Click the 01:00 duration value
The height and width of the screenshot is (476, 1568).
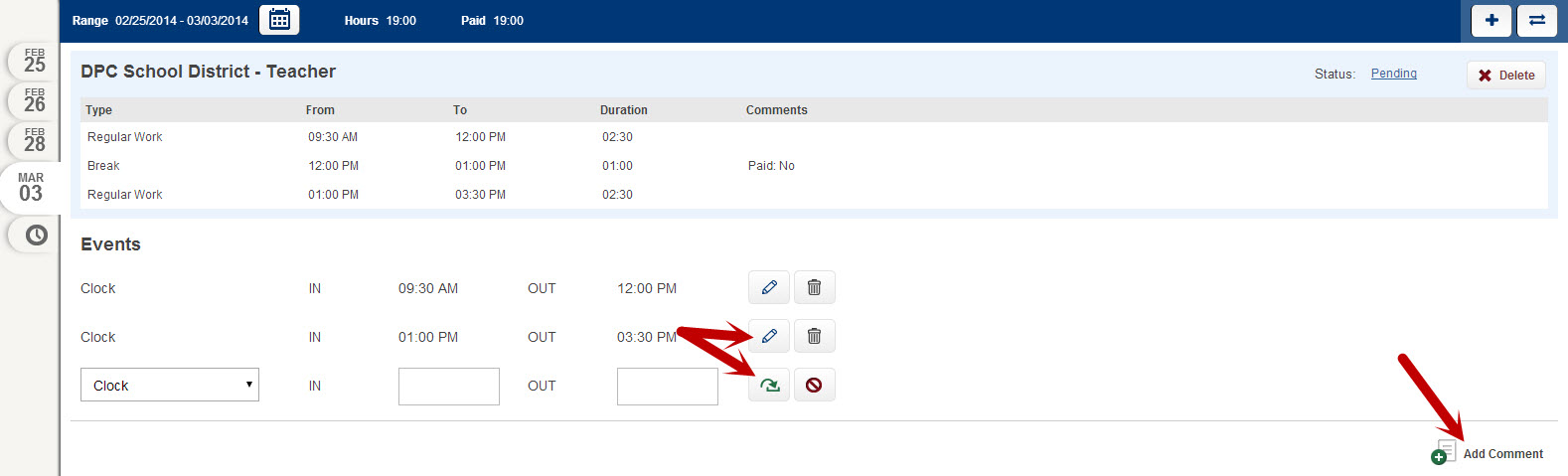point(617,166)
